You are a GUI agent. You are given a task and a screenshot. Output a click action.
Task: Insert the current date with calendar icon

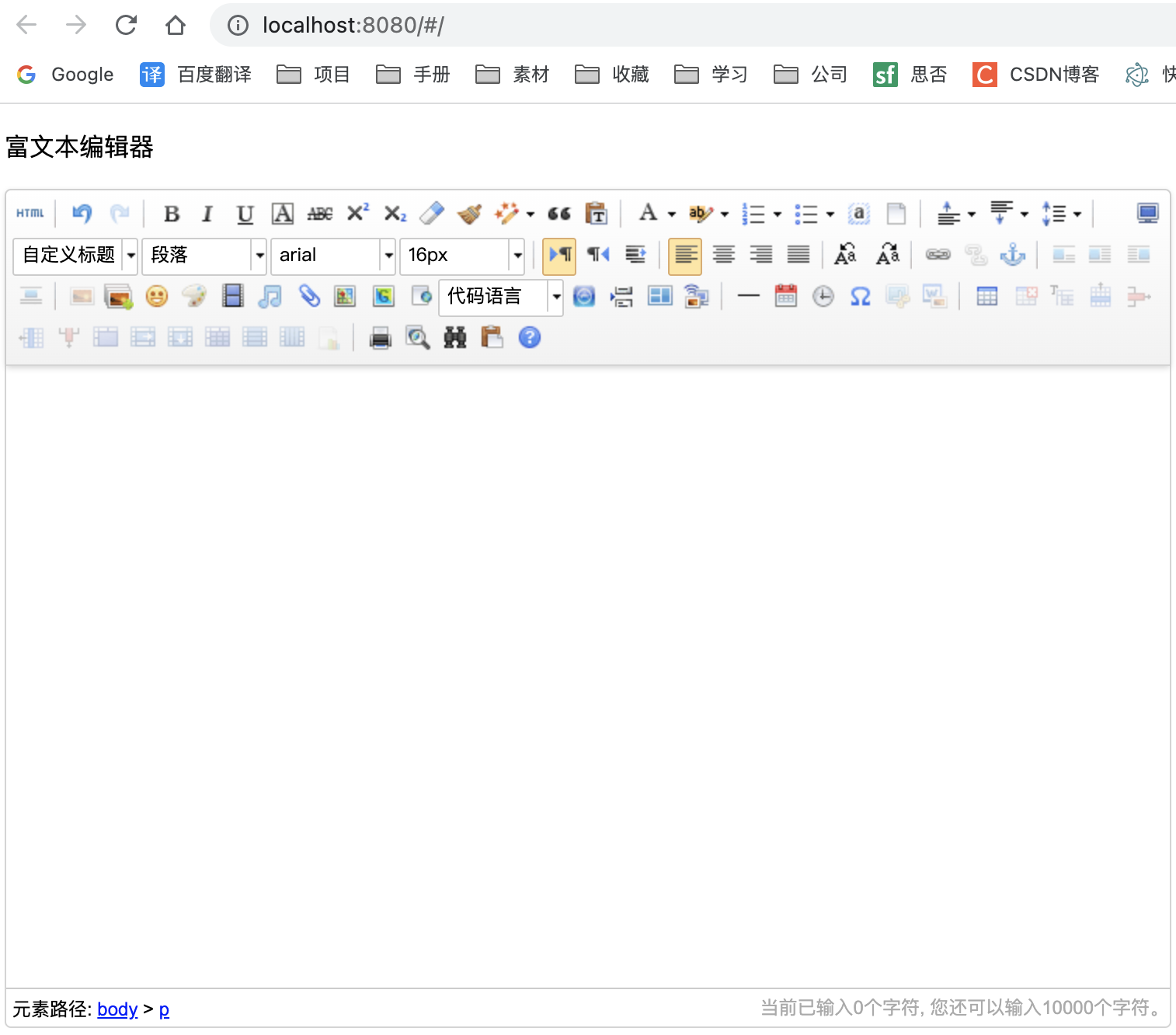pyautogui.click(x=786, y=296)
